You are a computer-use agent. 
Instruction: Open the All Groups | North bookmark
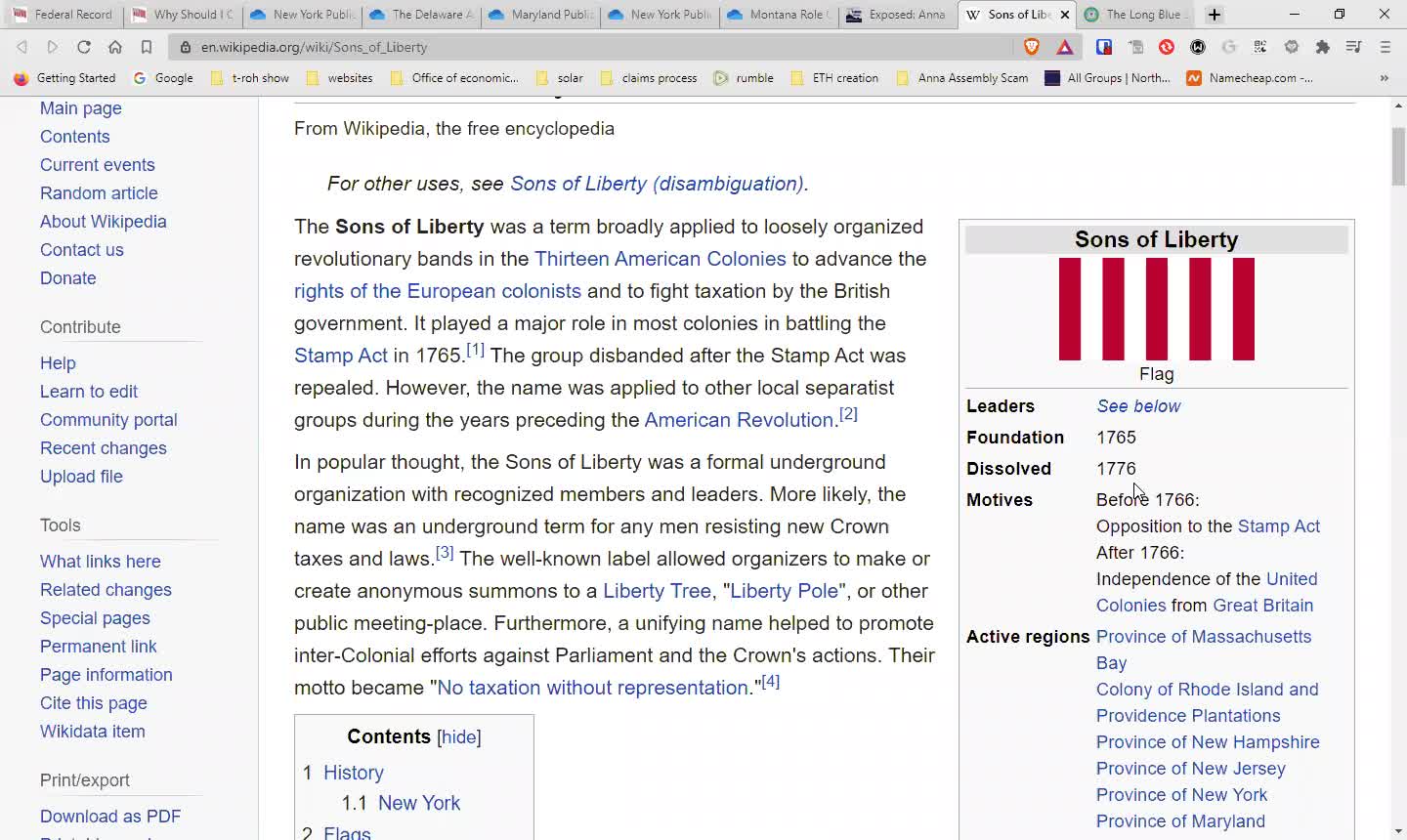[x=1107, y=78]
